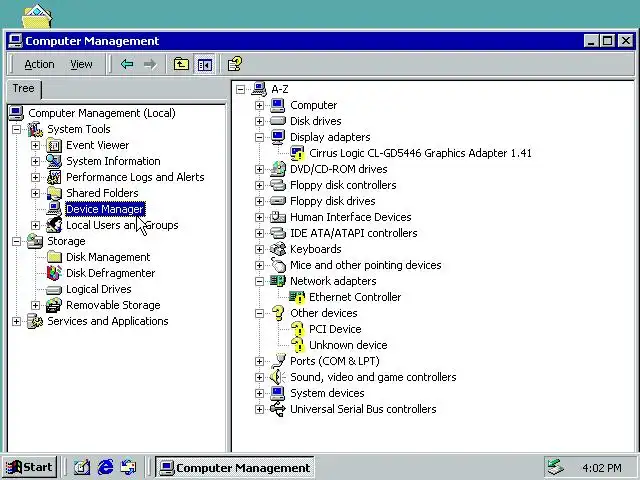Select Human Interface Devices category
The height and width of the screenshot is (480, 640).
(x=351, y=217)
